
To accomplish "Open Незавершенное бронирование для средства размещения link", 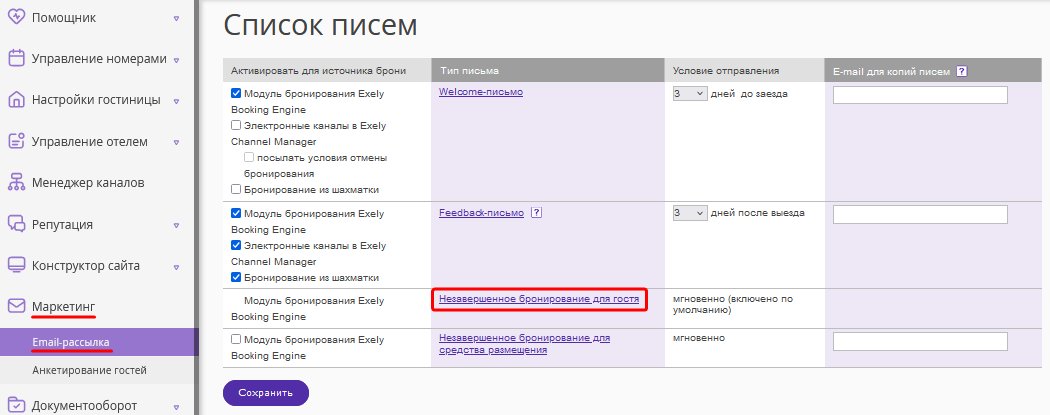I will click(524, 344).
